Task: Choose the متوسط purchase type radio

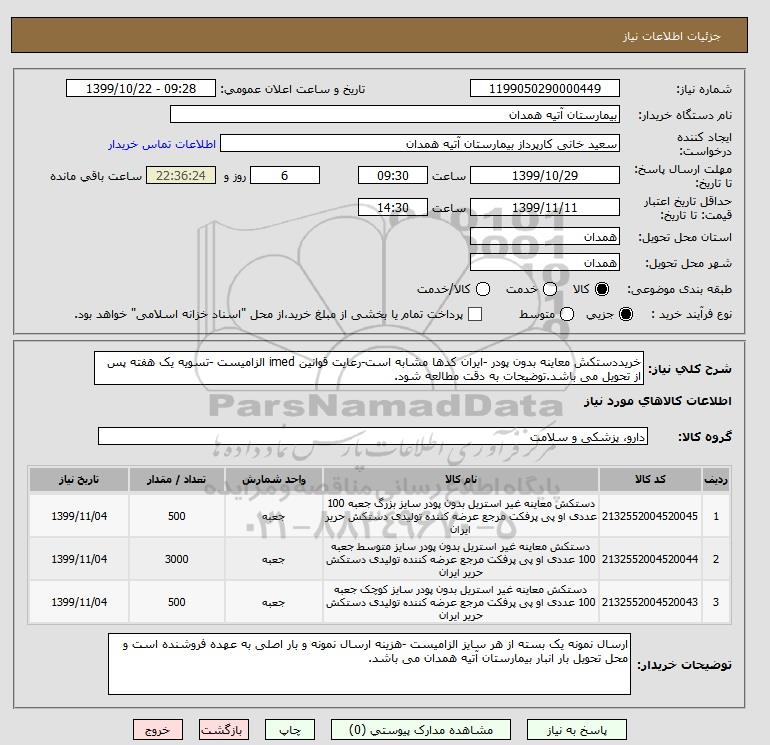Action: pyautogui.click(x=567, y=314)
